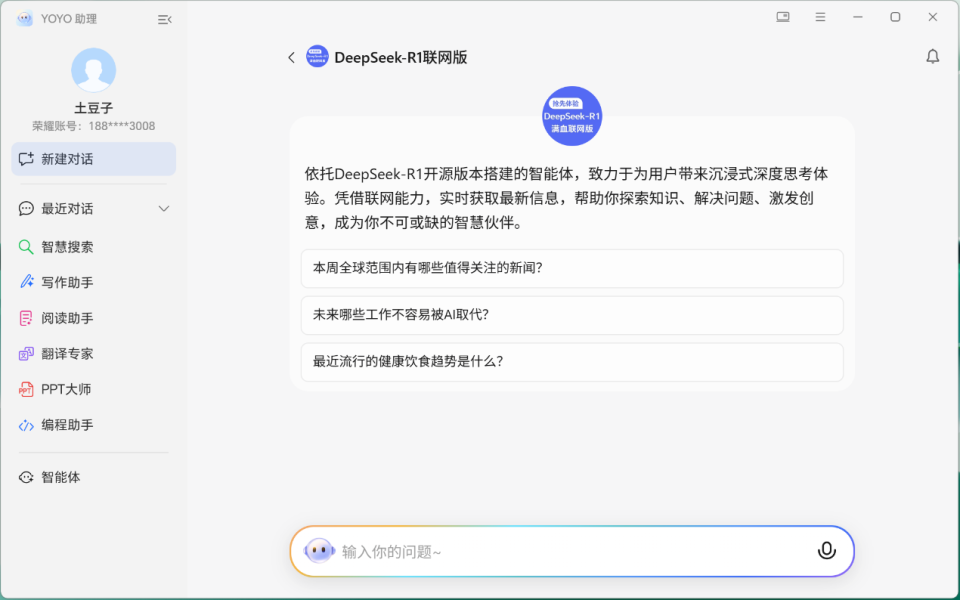Screen dimensions: 960x600
Task: Click the smart search magnifier icon
Action: (26, 247)
